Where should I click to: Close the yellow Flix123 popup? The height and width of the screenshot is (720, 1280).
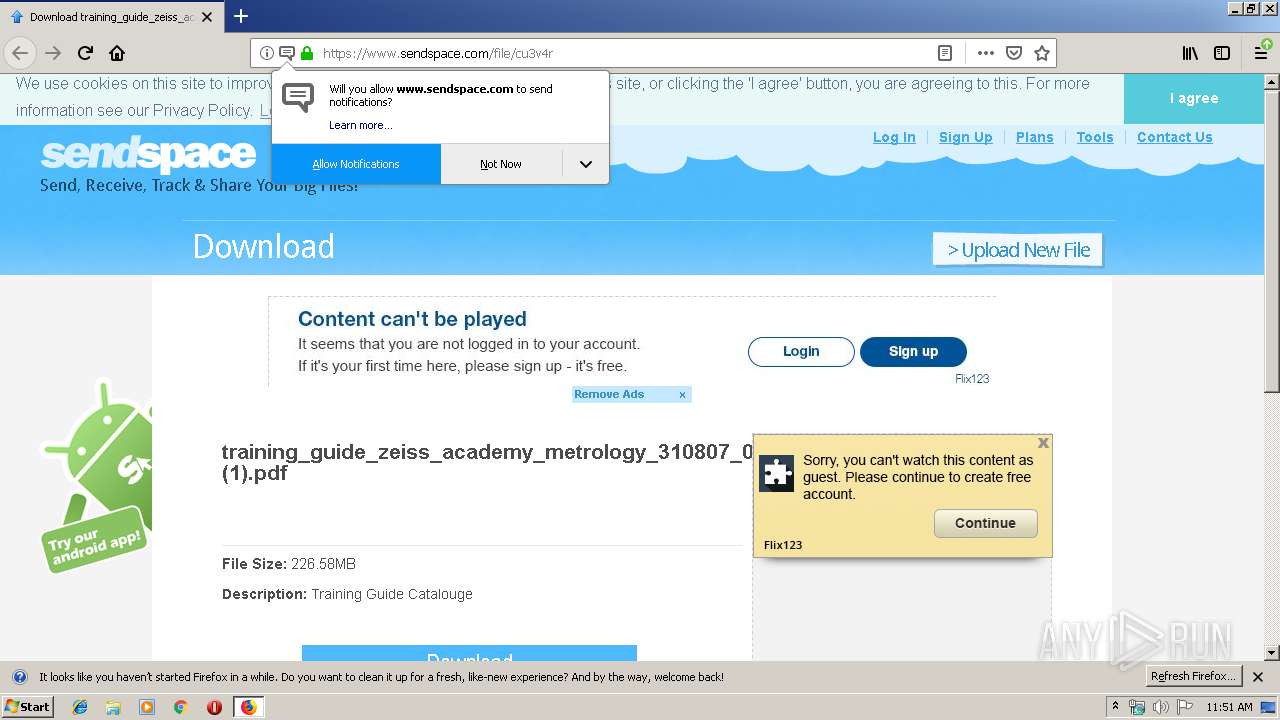click(1043, 442)
